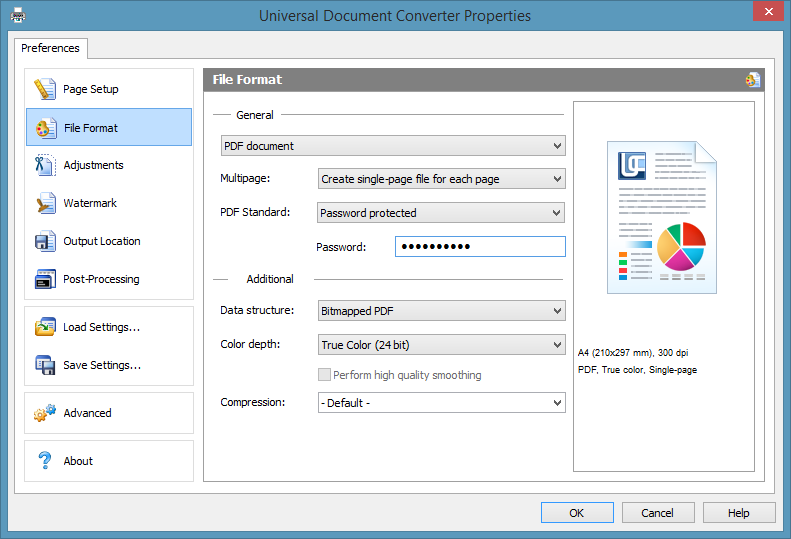Open the Color depth dropdown
The height and width of the screenshot is (539, 791).
tap(441, 345)
